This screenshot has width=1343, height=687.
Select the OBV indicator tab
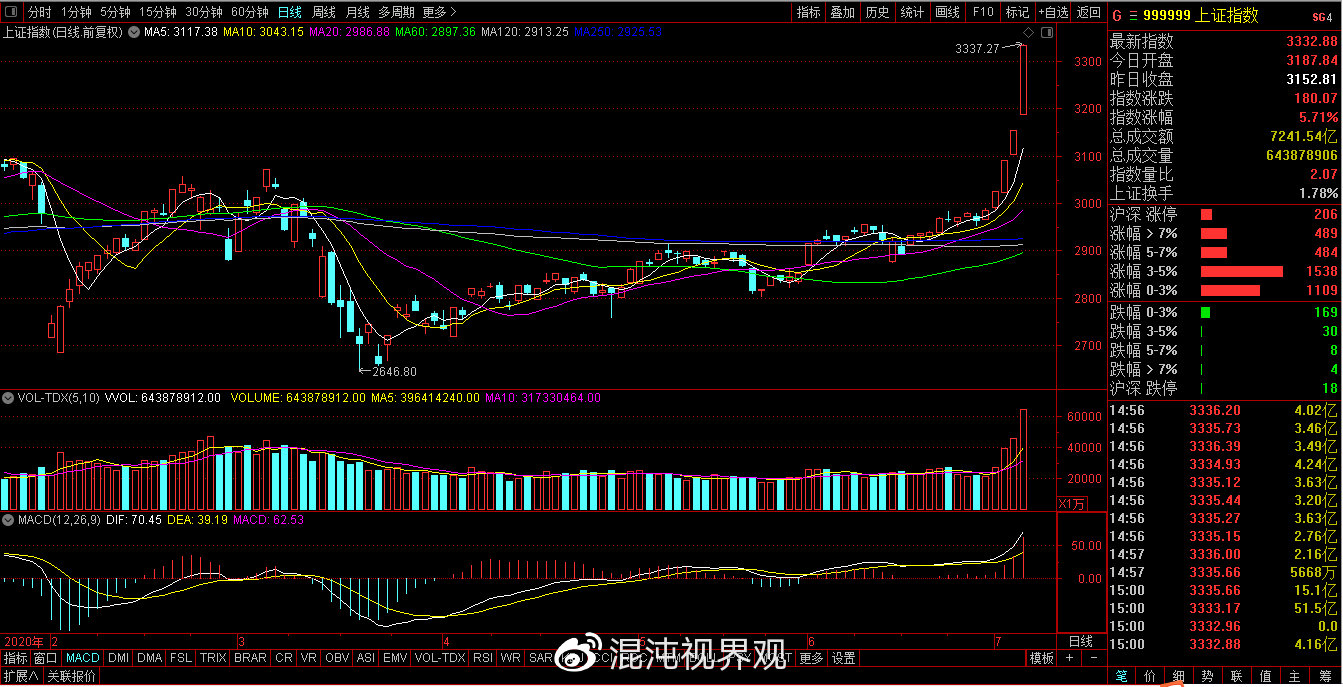pos(338,658)
